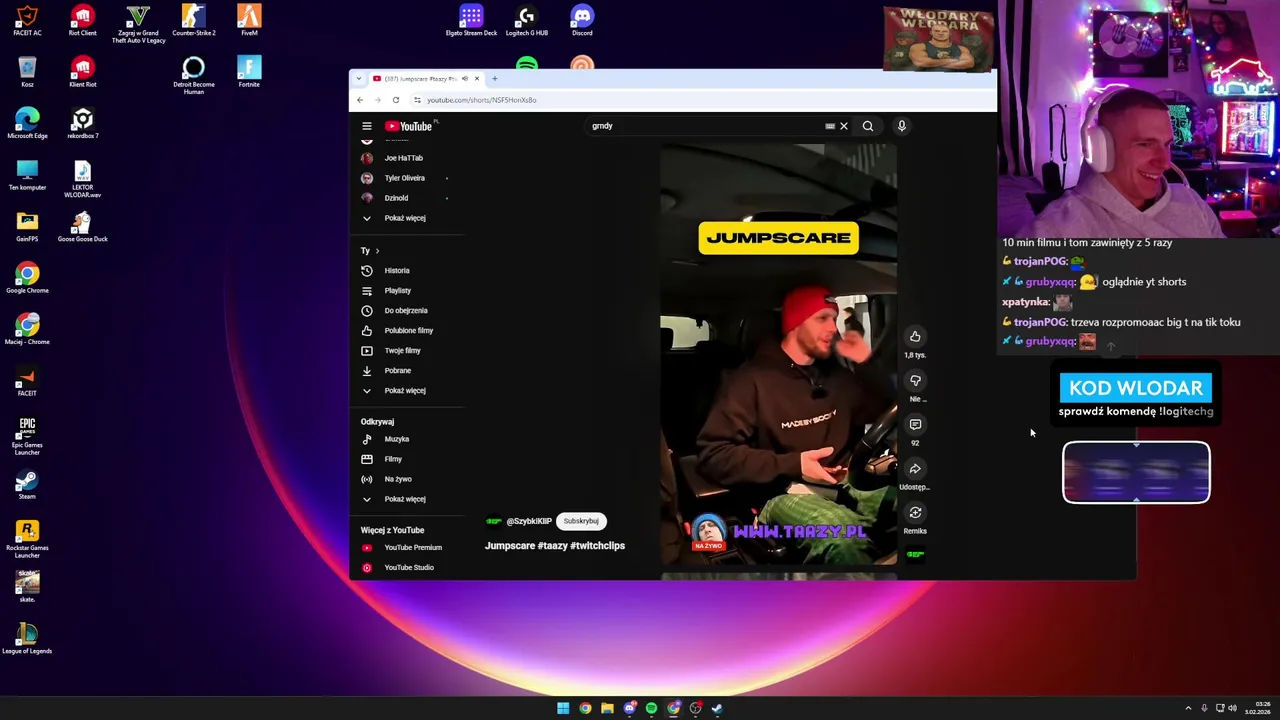Remix the Short with the Remiks icon
The height and width of the screenshot is (720, 1280).
(x=915, y=513)
